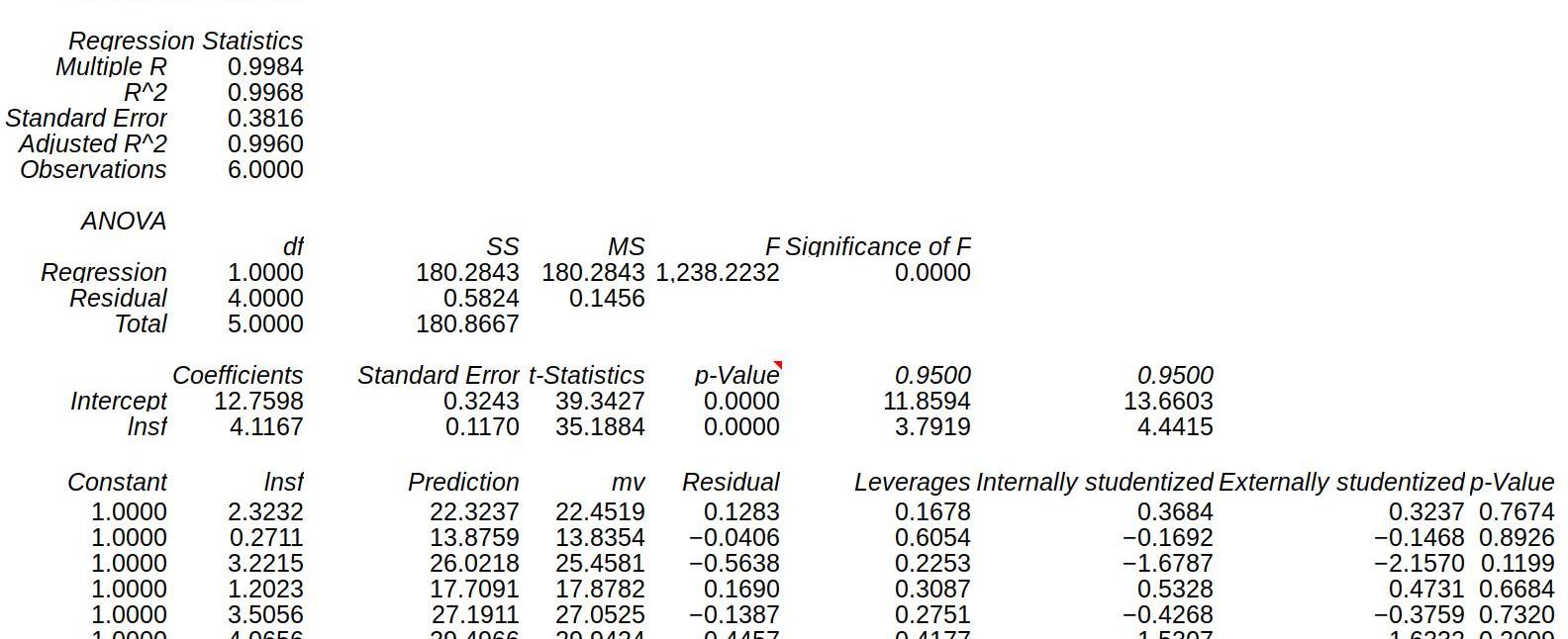Select the Adjusted R^2 value 0.9960
The width and height of the screenshot is (1568, 639).
click(265, 143)
